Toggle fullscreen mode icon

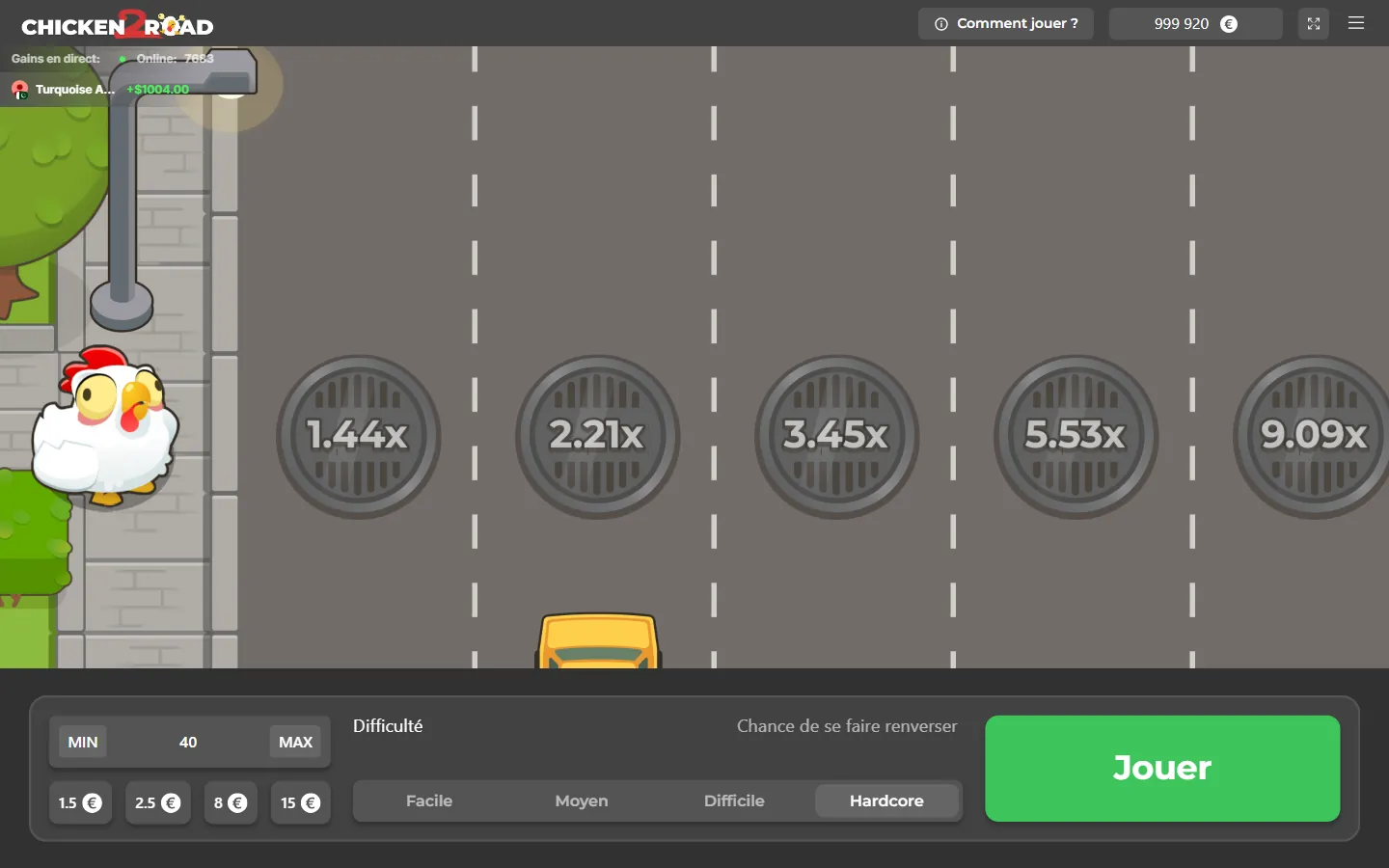1314,24
